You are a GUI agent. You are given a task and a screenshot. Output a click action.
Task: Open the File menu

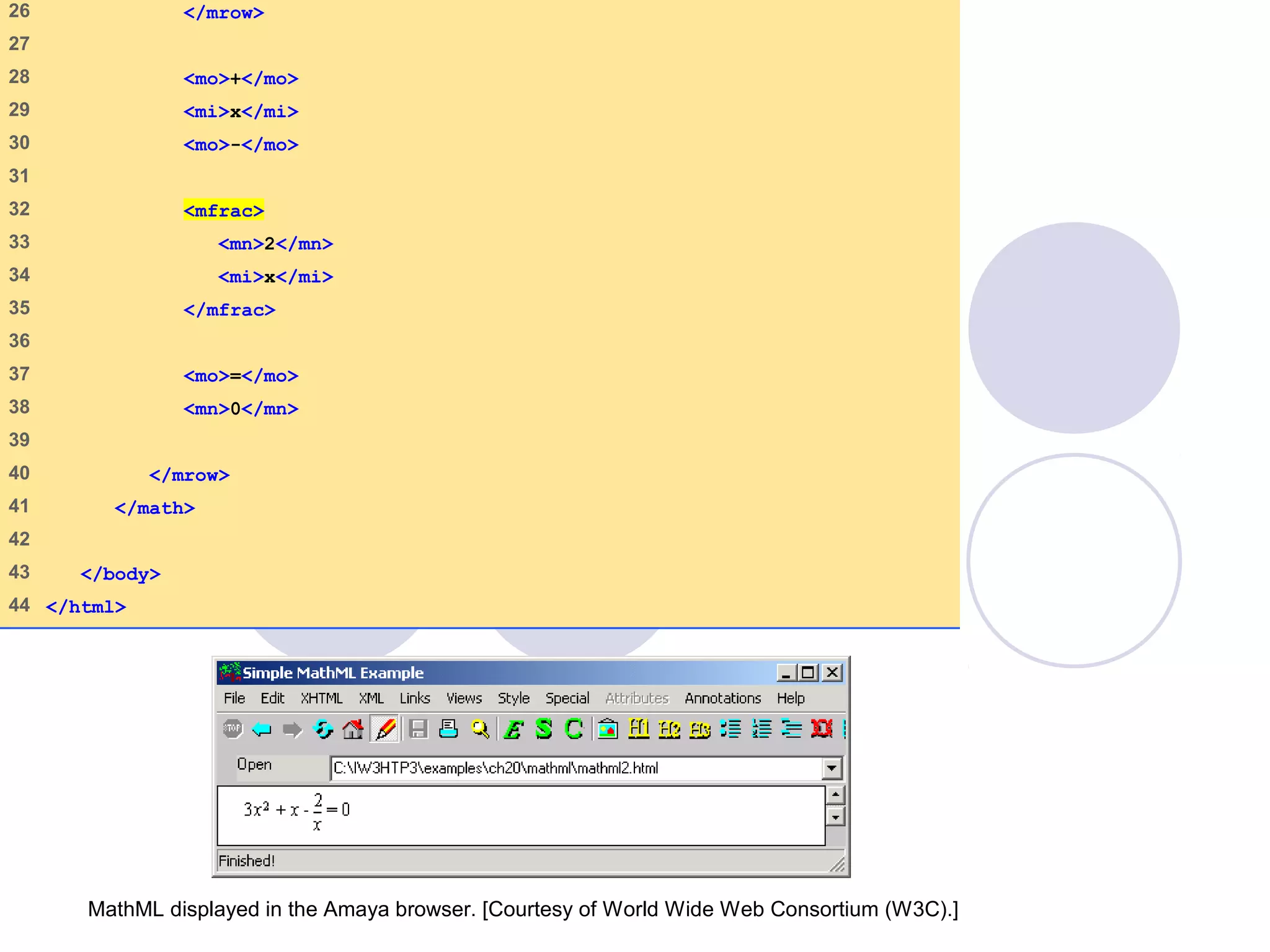(x=234, y=698)
